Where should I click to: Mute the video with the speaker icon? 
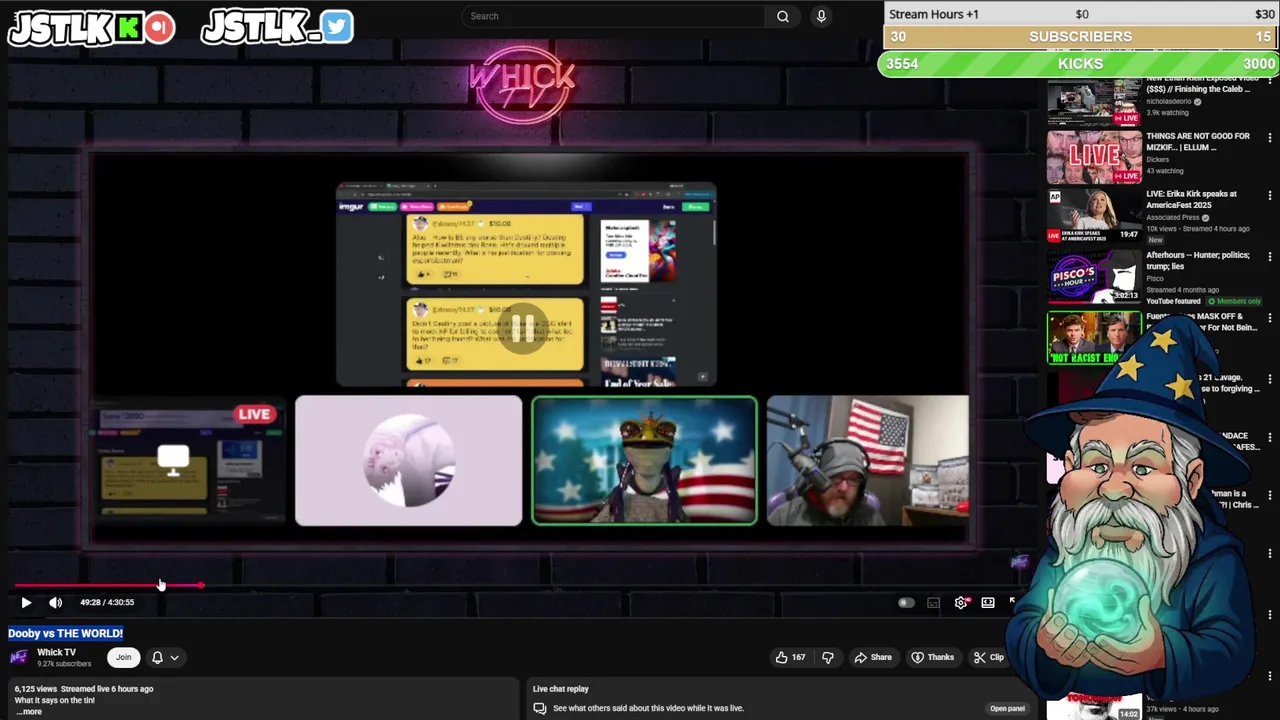56,602
